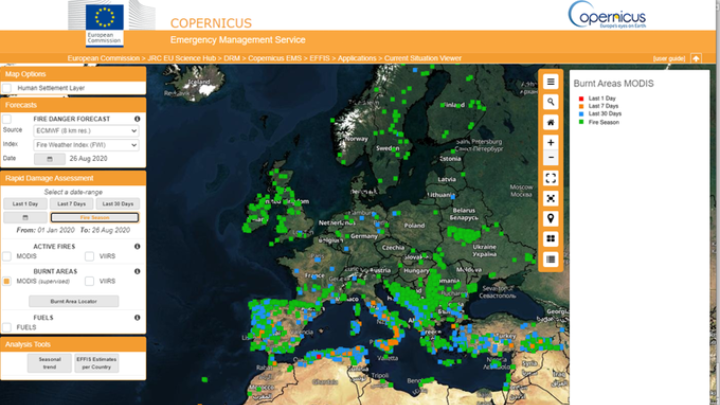Viewport: 720px width, 405px height.
Task: Follow the European Commission breadcrumb link
Action: (x=103, y=58)
